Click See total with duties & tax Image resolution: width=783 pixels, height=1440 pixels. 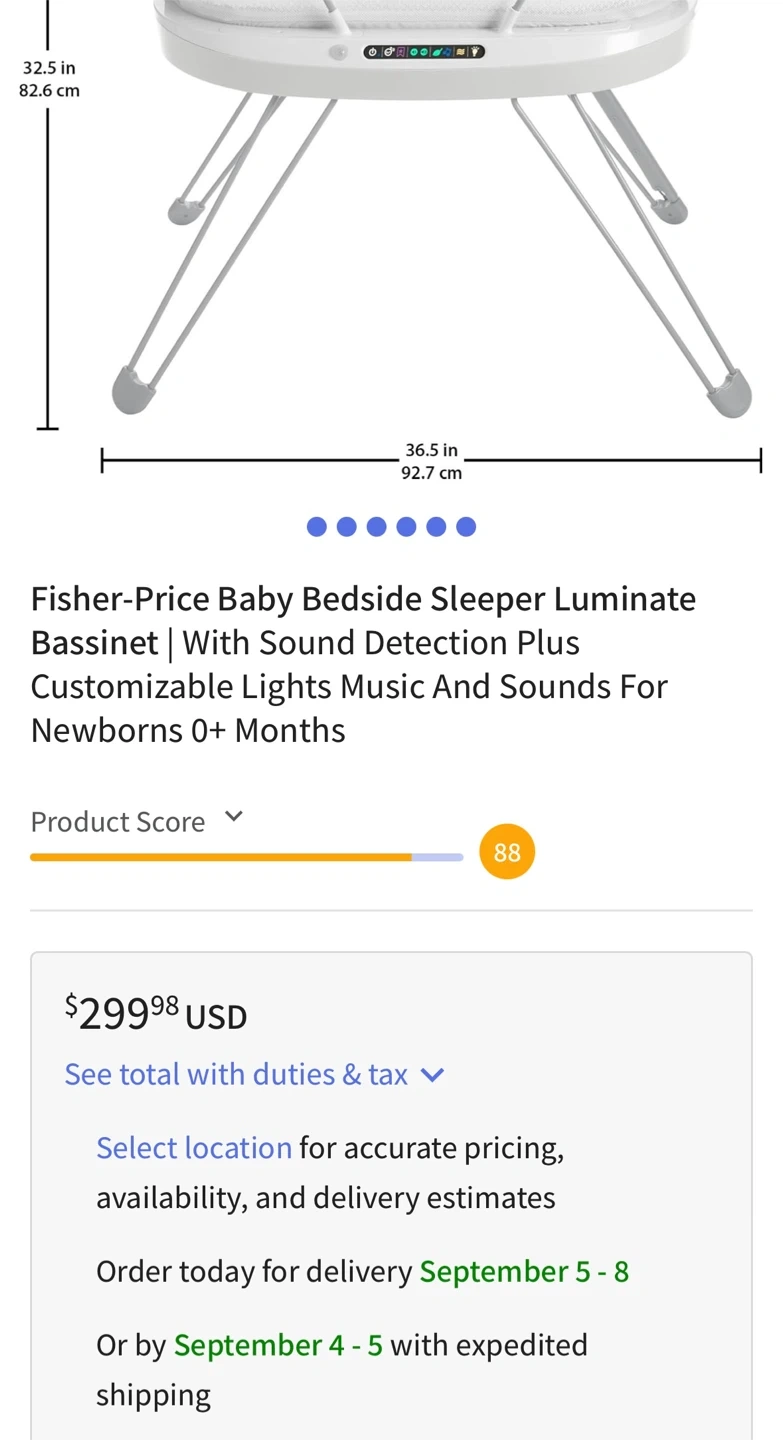click(236, 1074)
